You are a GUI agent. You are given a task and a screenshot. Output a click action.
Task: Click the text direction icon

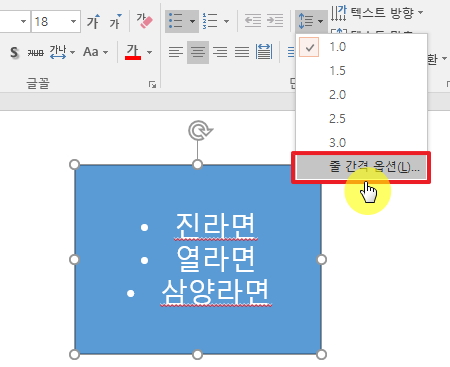click(339, 13)
